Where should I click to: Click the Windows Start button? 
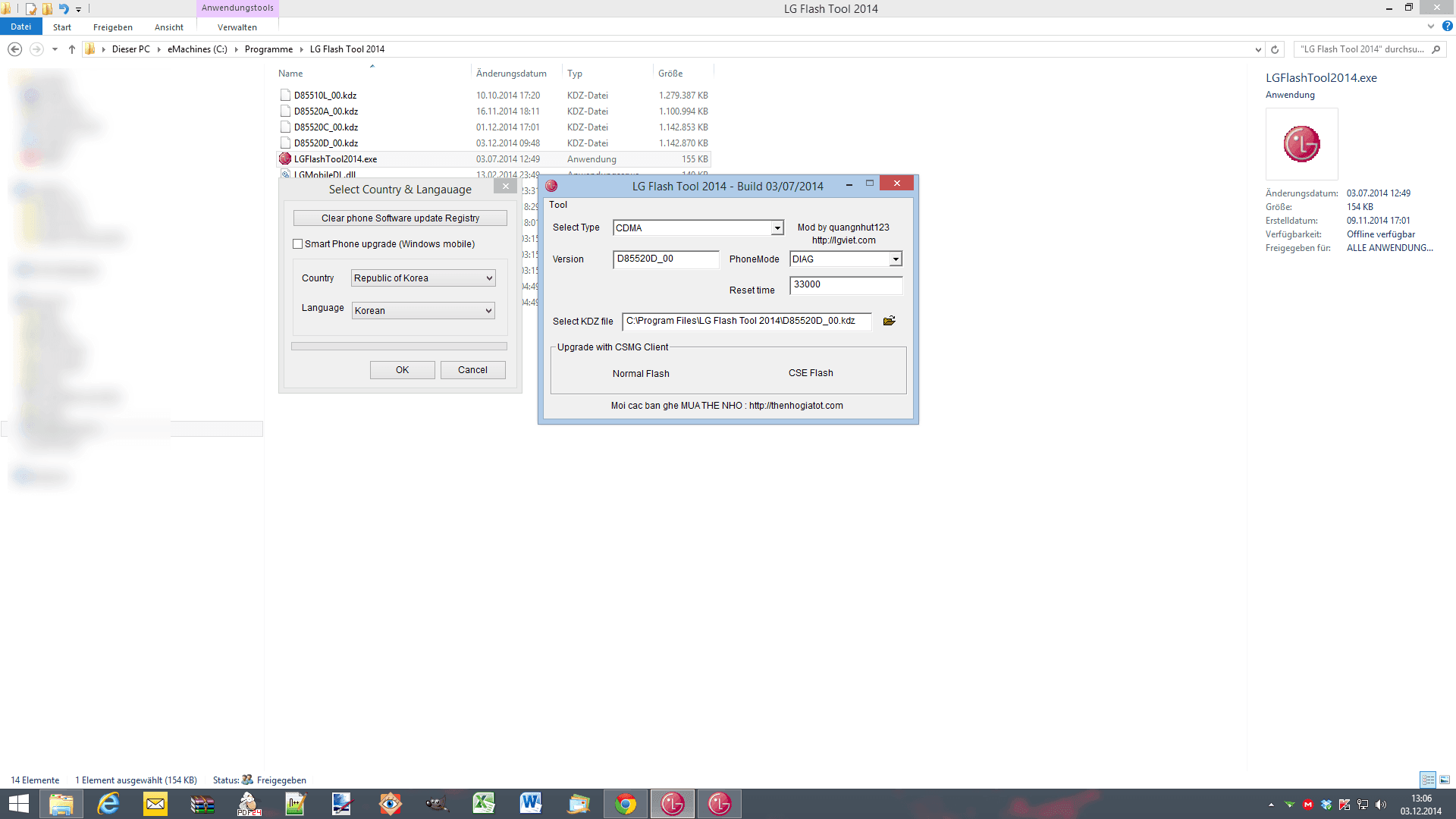pos(18,804)
